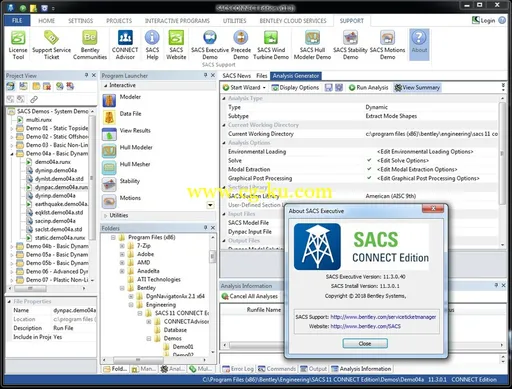Screen dimensions: 512x389
Task: Toggle the Modal Extraction checkmark
Action: (x=369, y=169)
